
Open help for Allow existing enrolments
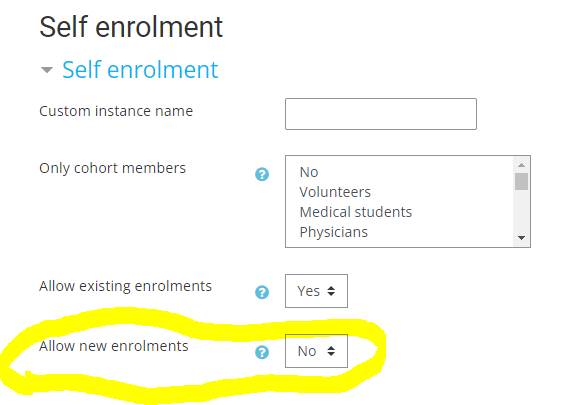pyautogui.click(x=262, y=292)
